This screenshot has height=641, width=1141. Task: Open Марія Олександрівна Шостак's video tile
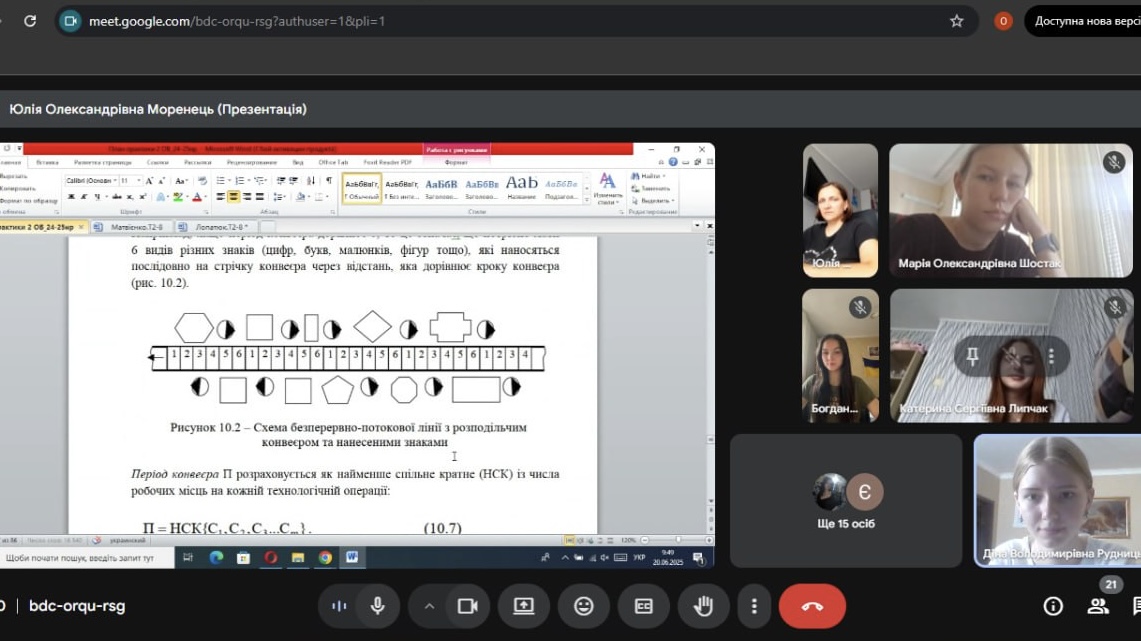[1010, 210]
